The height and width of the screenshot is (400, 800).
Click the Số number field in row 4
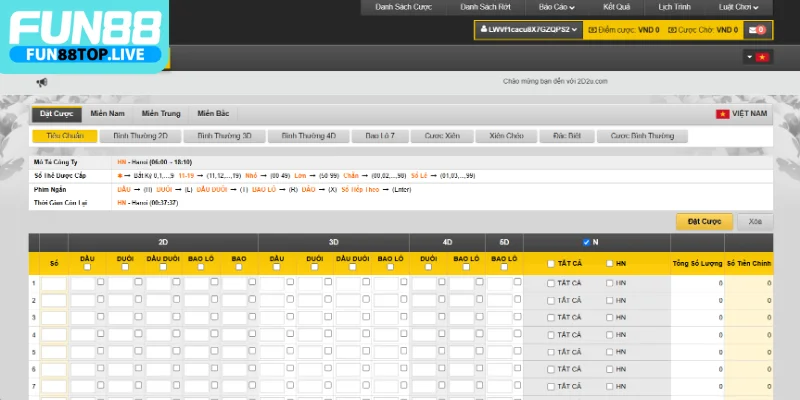coord(54,335)
